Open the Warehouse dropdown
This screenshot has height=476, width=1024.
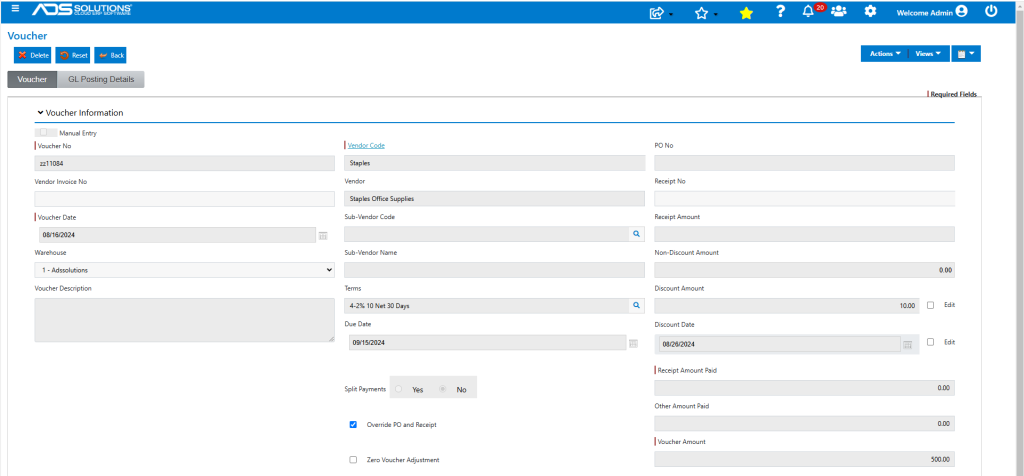click(184, 270)
